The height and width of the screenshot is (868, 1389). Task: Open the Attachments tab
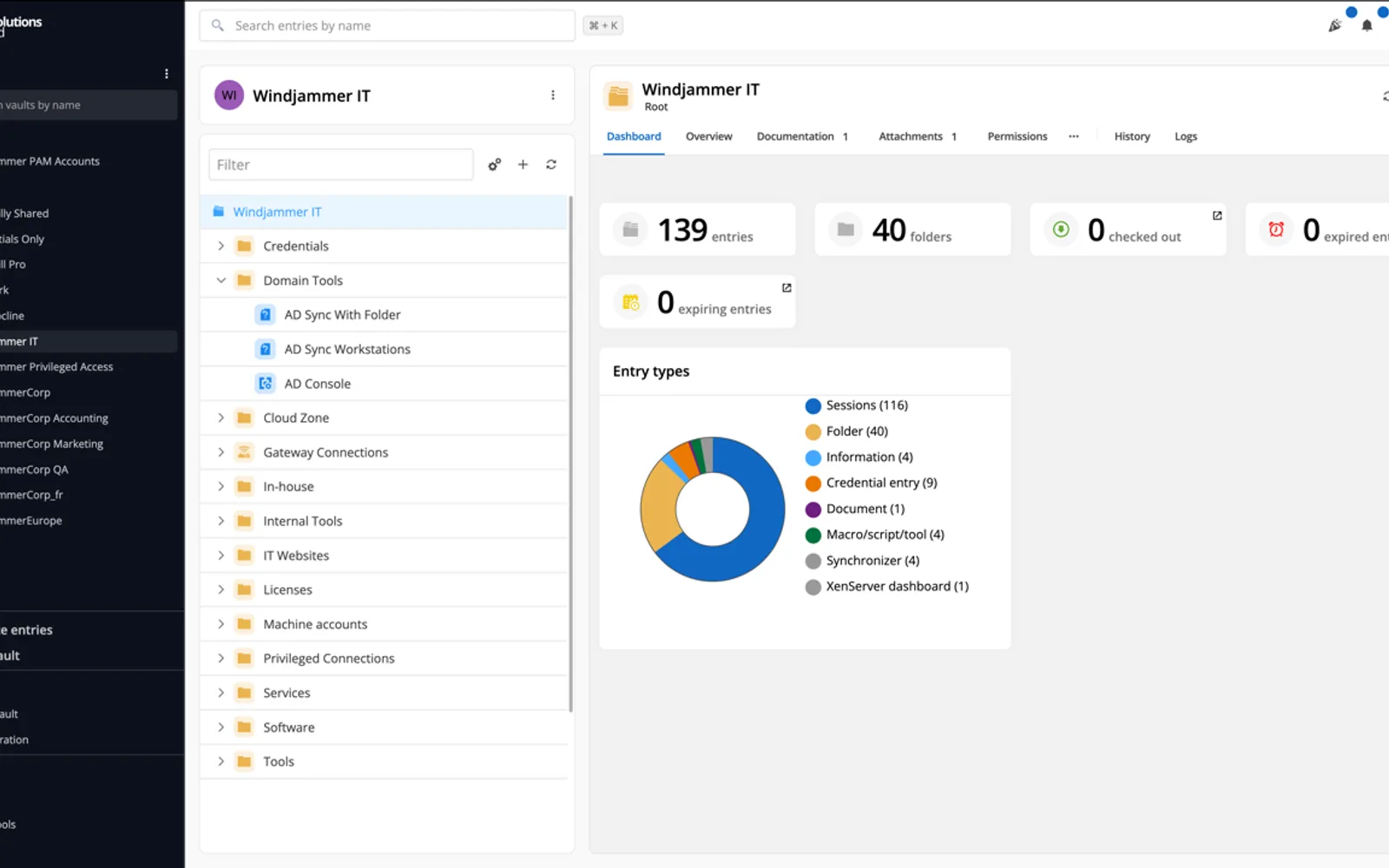point(918,136)
